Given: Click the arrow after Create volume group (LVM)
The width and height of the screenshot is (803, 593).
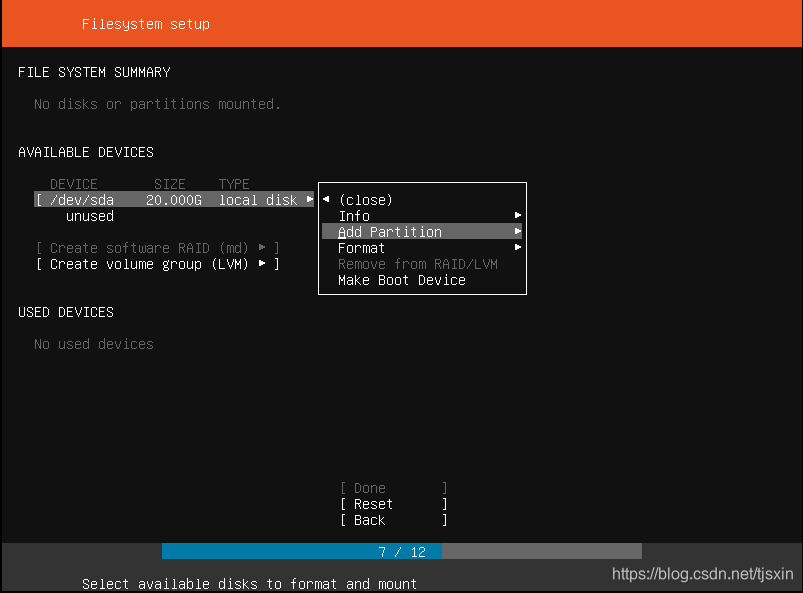Looking at the screenshot, I should coord(262,263).
